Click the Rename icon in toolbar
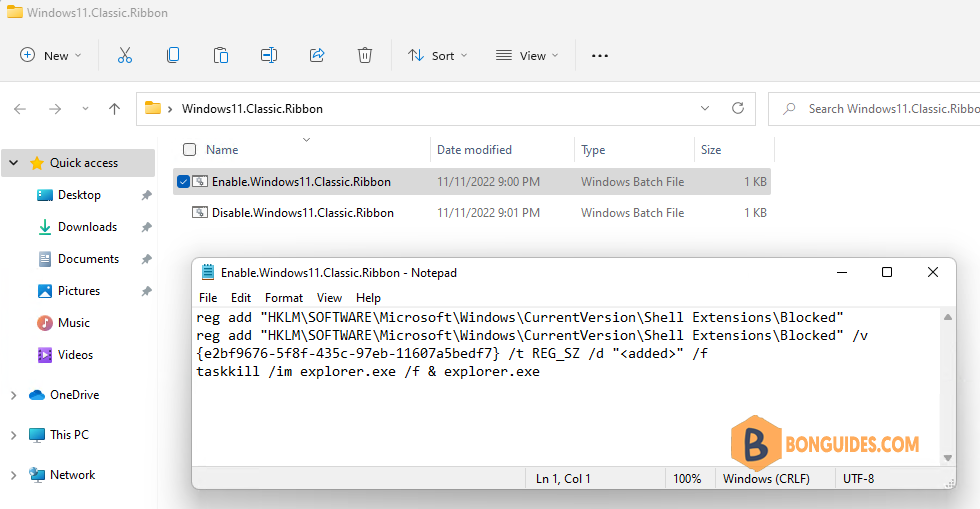Viewport: 980px width, 509px height. click(x=269, y=56)
